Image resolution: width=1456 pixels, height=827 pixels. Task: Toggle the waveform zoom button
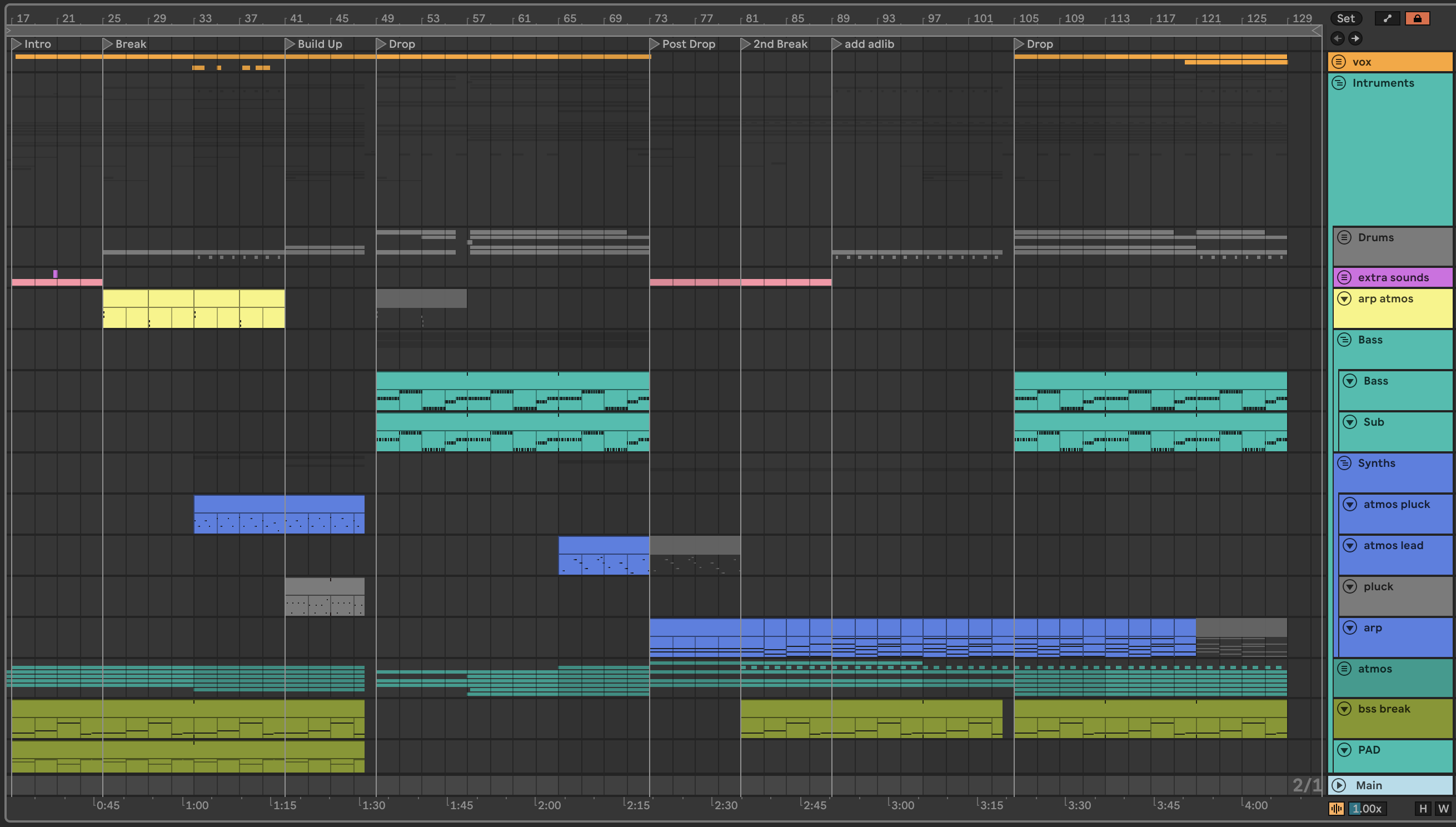click(x=1336, y=808)
